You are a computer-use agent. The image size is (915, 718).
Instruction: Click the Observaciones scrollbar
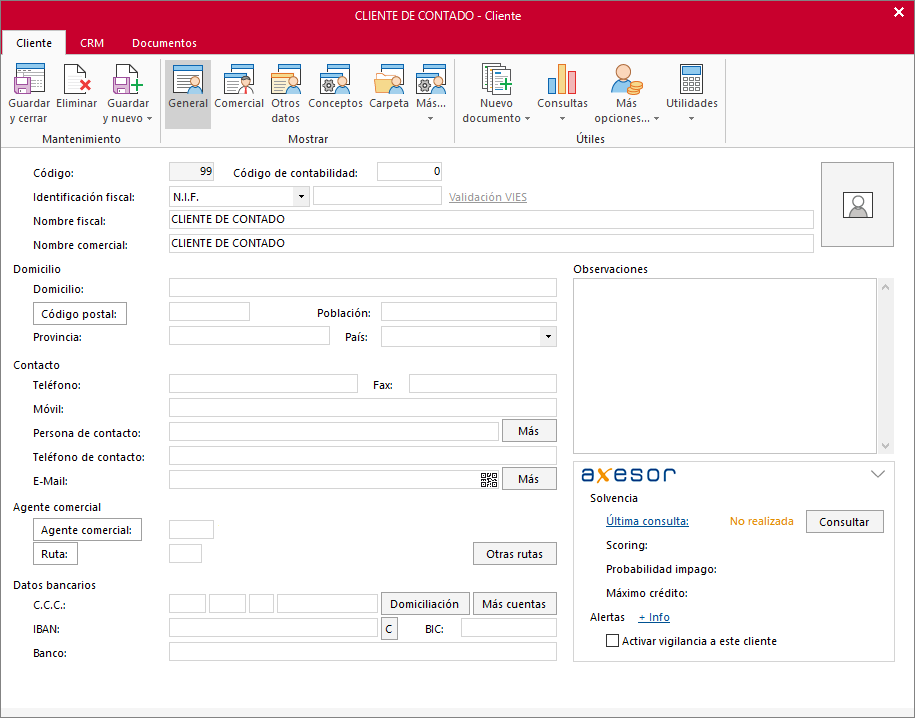pyautogui.click(x=885, y=365)
